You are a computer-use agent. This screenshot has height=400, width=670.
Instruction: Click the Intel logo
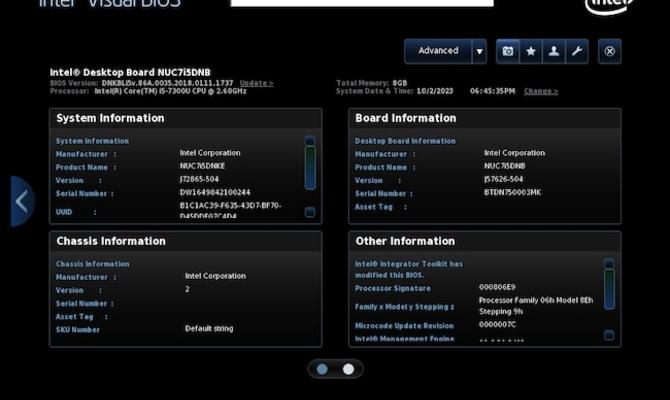(x=610, y=6)
